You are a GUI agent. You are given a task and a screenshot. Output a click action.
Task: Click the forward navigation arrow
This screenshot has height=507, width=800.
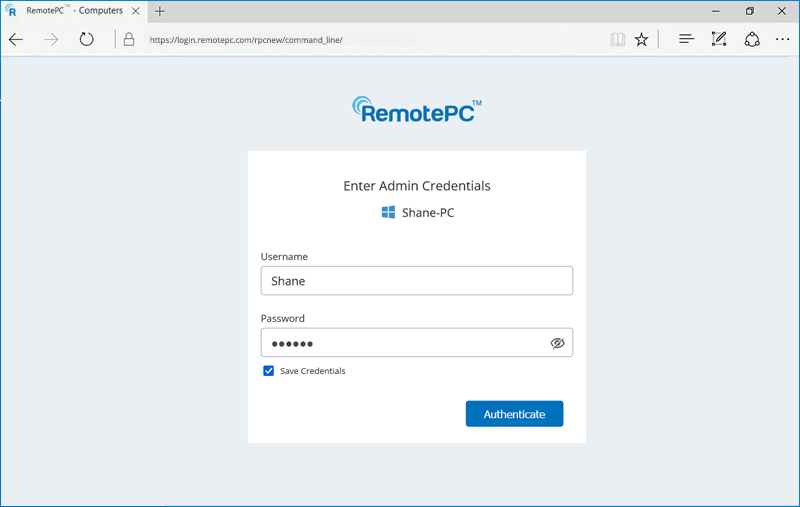(x=51, y=40)
